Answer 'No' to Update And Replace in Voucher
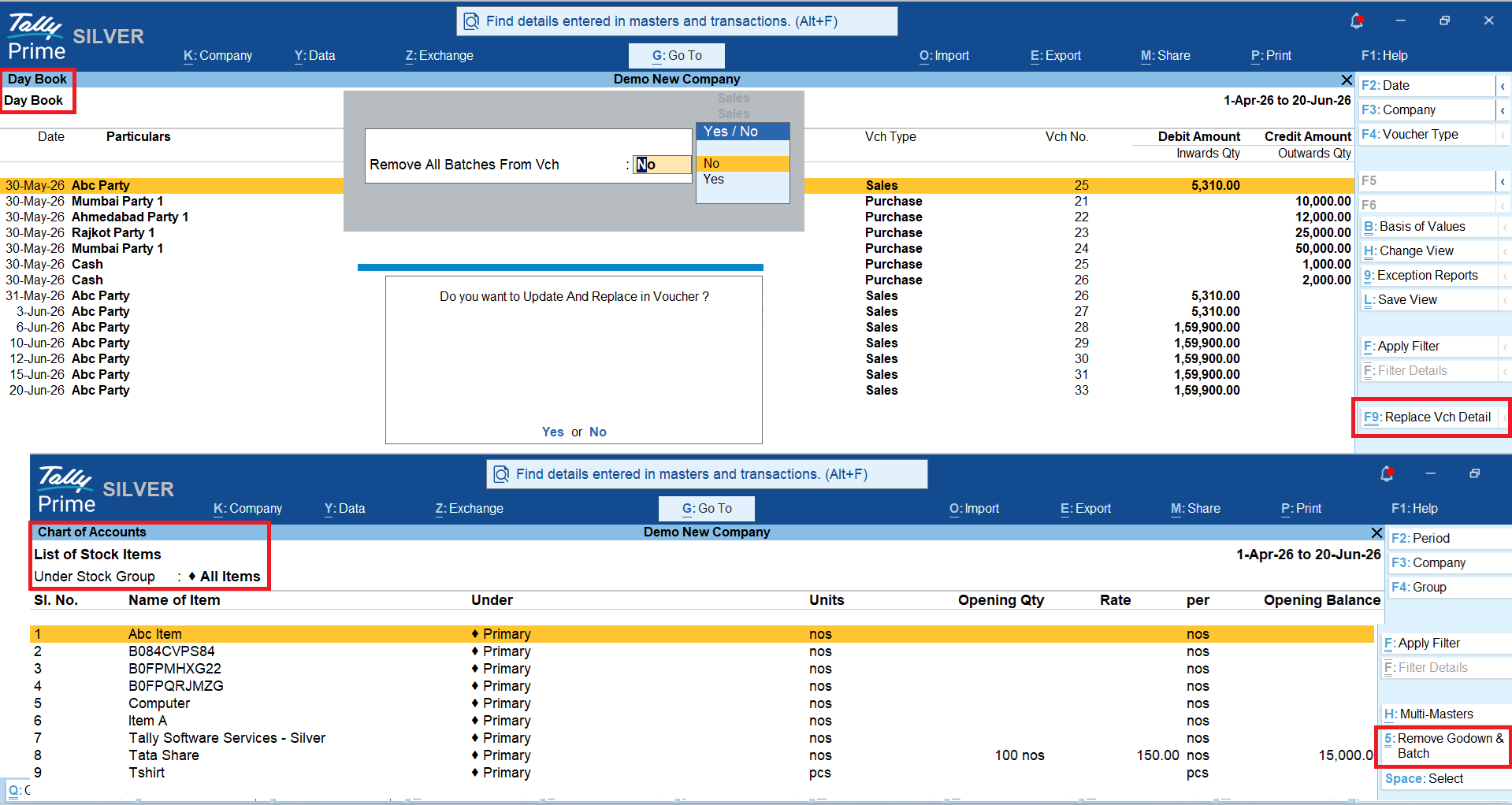This screenshot has height=805, width=1512. pyautogui.click(x=598, y=432)
